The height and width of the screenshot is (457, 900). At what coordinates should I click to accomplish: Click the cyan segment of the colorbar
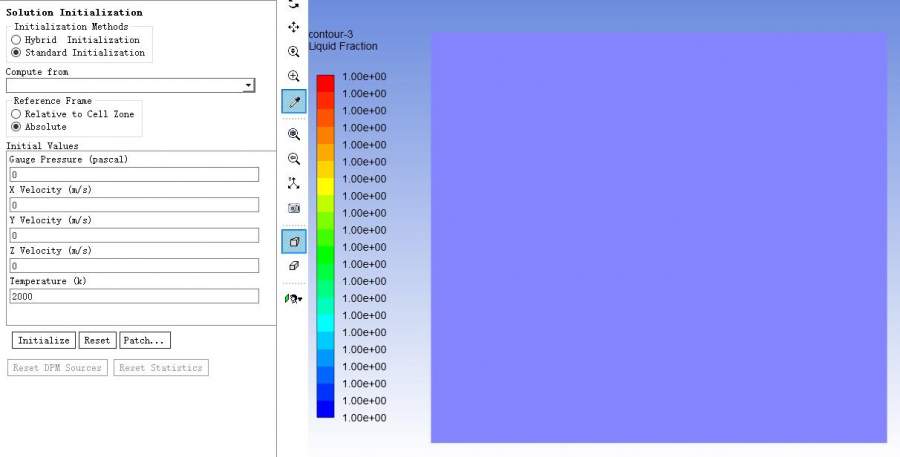click(x=325, y=323)
